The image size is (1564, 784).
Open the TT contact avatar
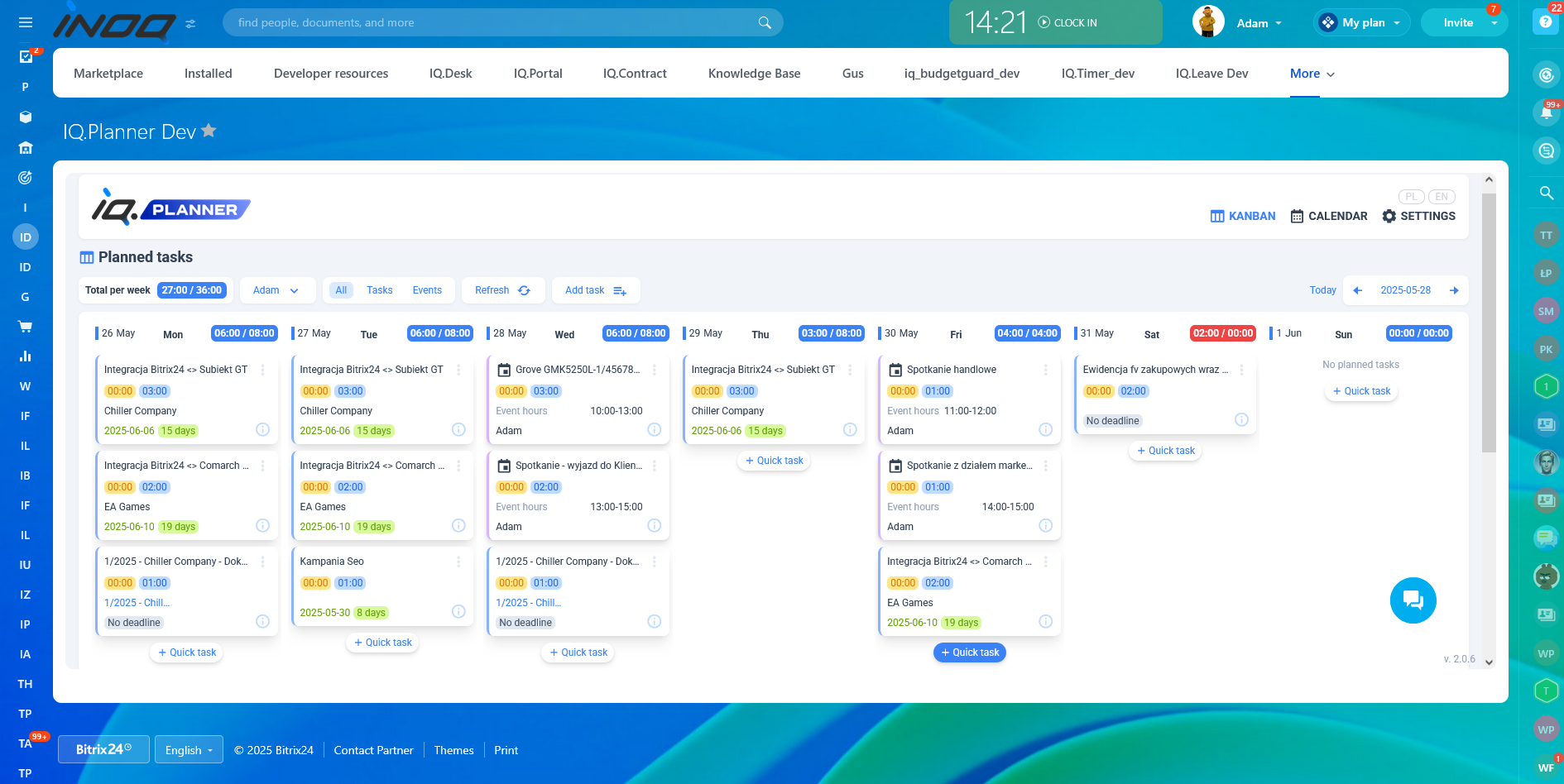pyautogui.click(x=1546, y=235)
